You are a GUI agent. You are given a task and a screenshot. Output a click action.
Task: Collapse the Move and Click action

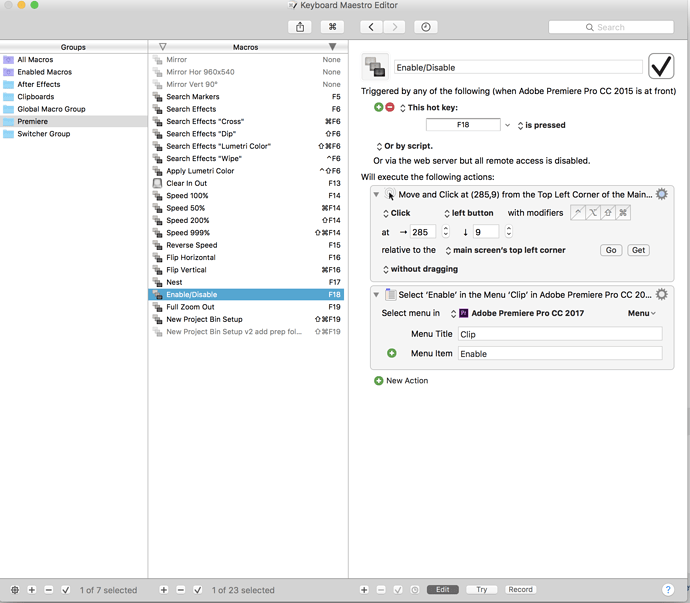click(376, 194)
